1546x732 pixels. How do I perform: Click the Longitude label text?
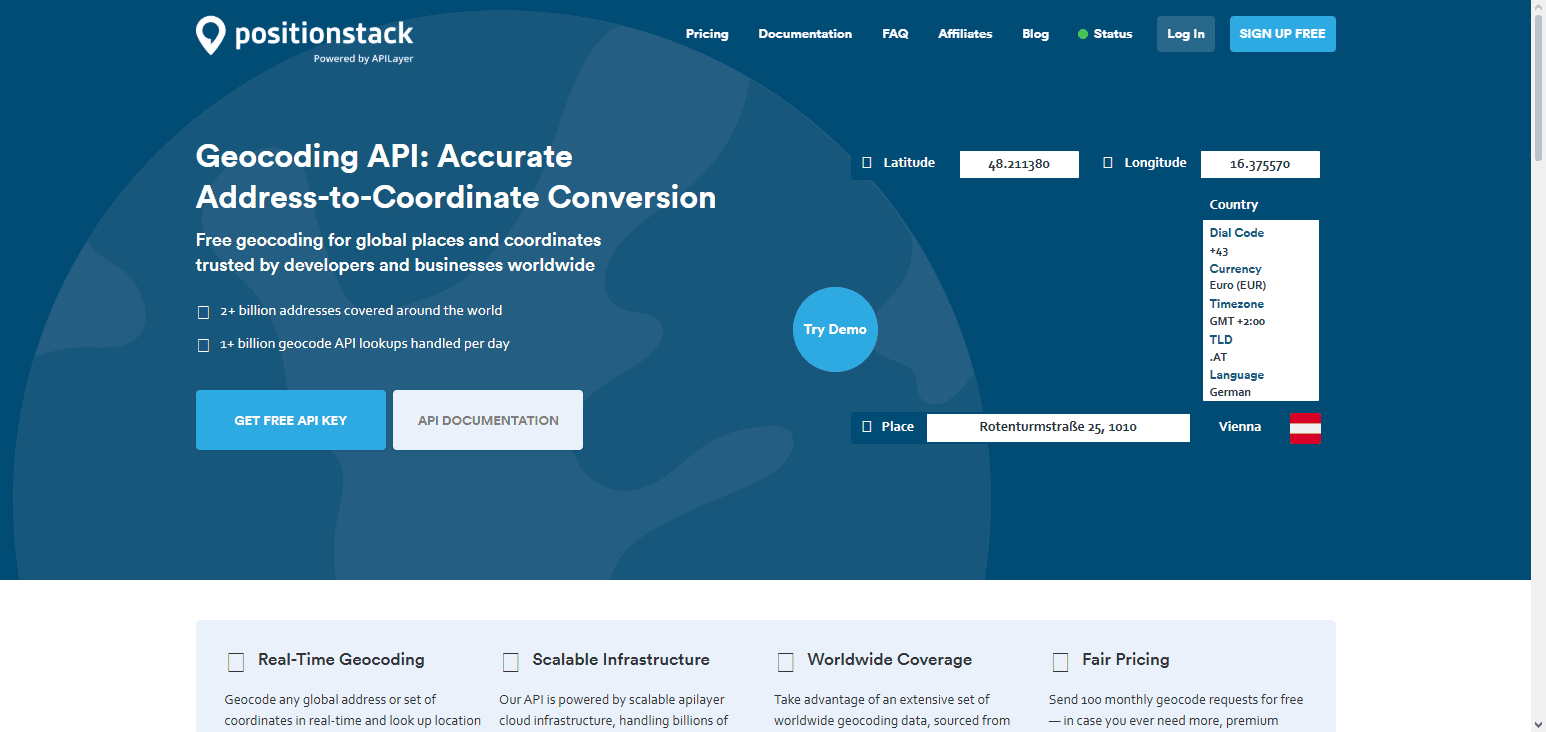1155,163
